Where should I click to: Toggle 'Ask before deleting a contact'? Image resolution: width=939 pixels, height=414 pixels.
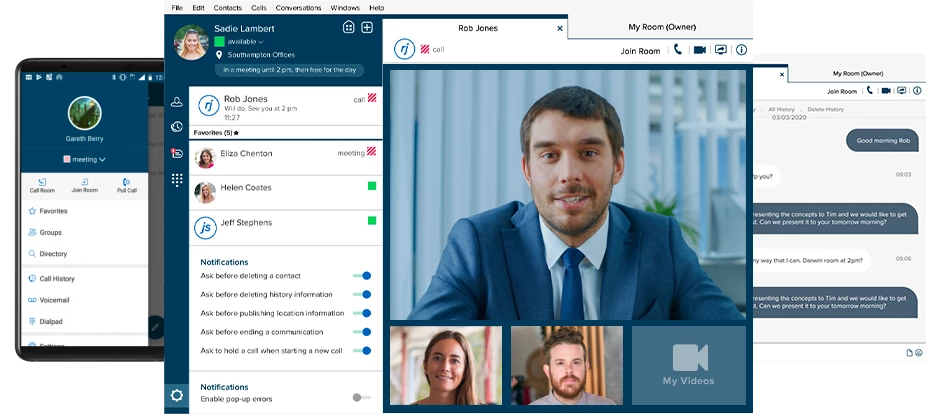point(362,276)
